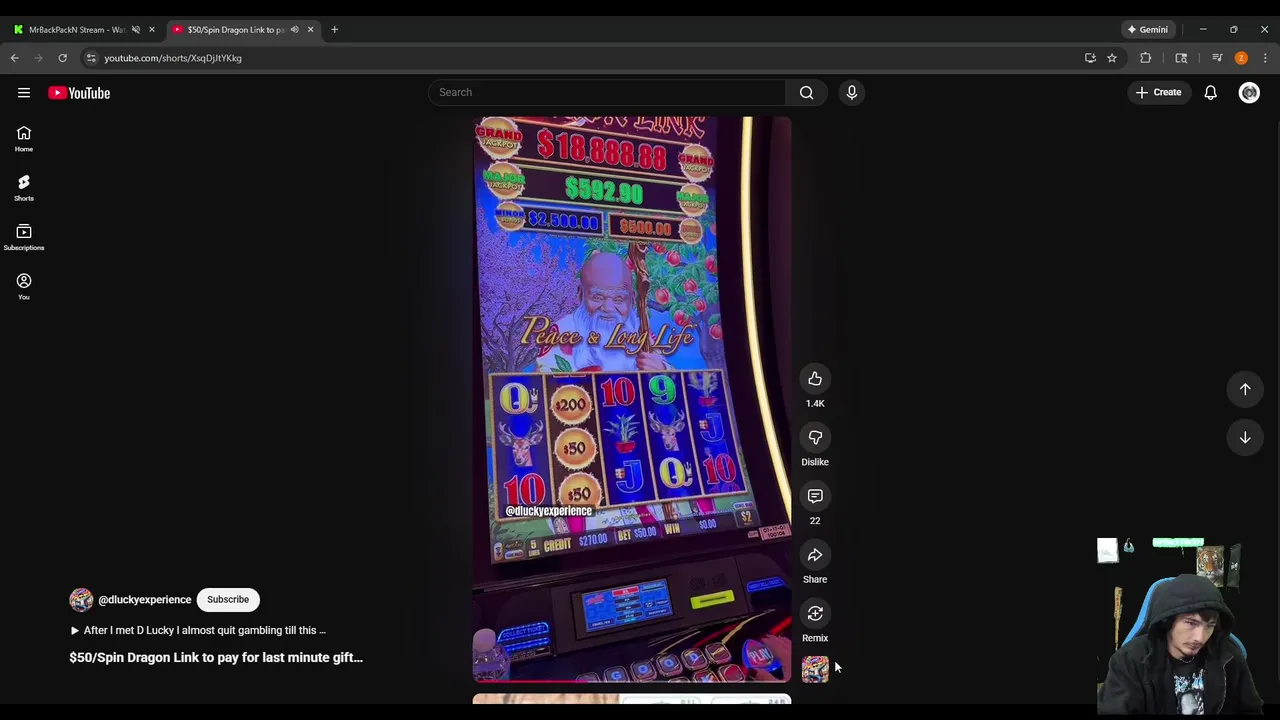Open the 22 comments panel
This screenshot has height=720, width=1280.
[815, 497]
